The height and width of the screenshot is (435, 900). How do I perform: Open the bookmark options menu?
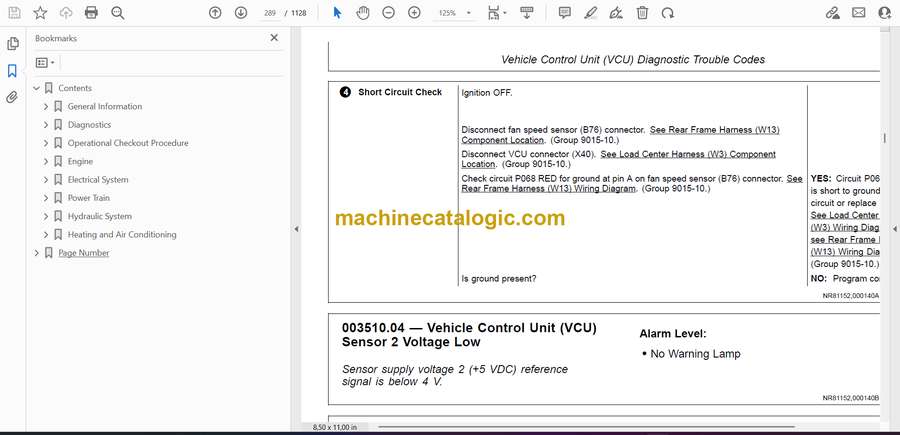click(45, 63)
